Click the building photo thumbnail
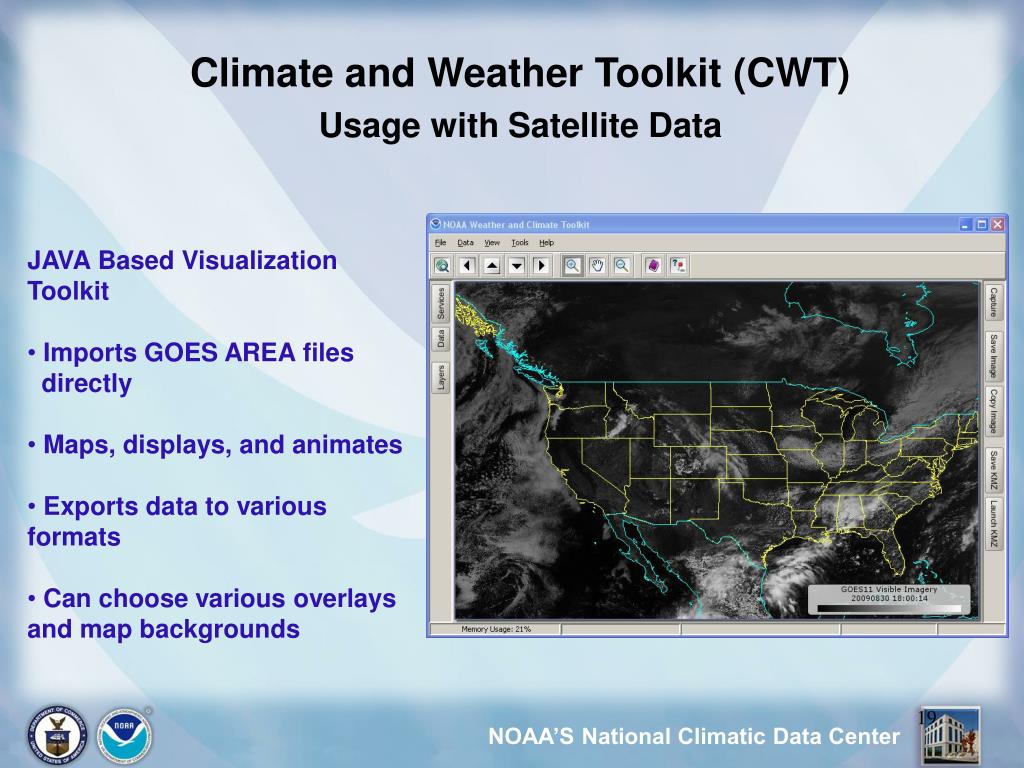 pyautogui.click(x=950, y=736)
